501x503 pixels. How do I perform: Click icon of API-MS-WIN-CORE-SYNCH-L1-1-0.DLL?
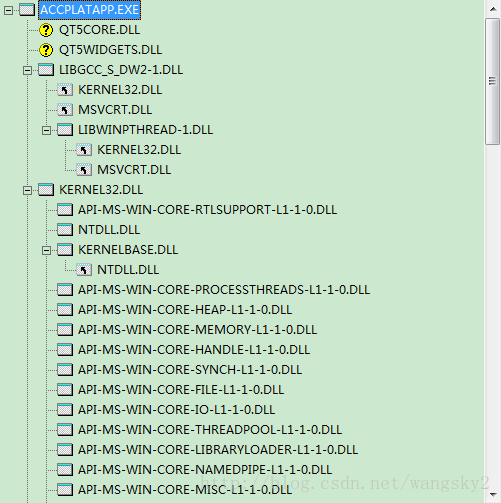pos(65,370)
